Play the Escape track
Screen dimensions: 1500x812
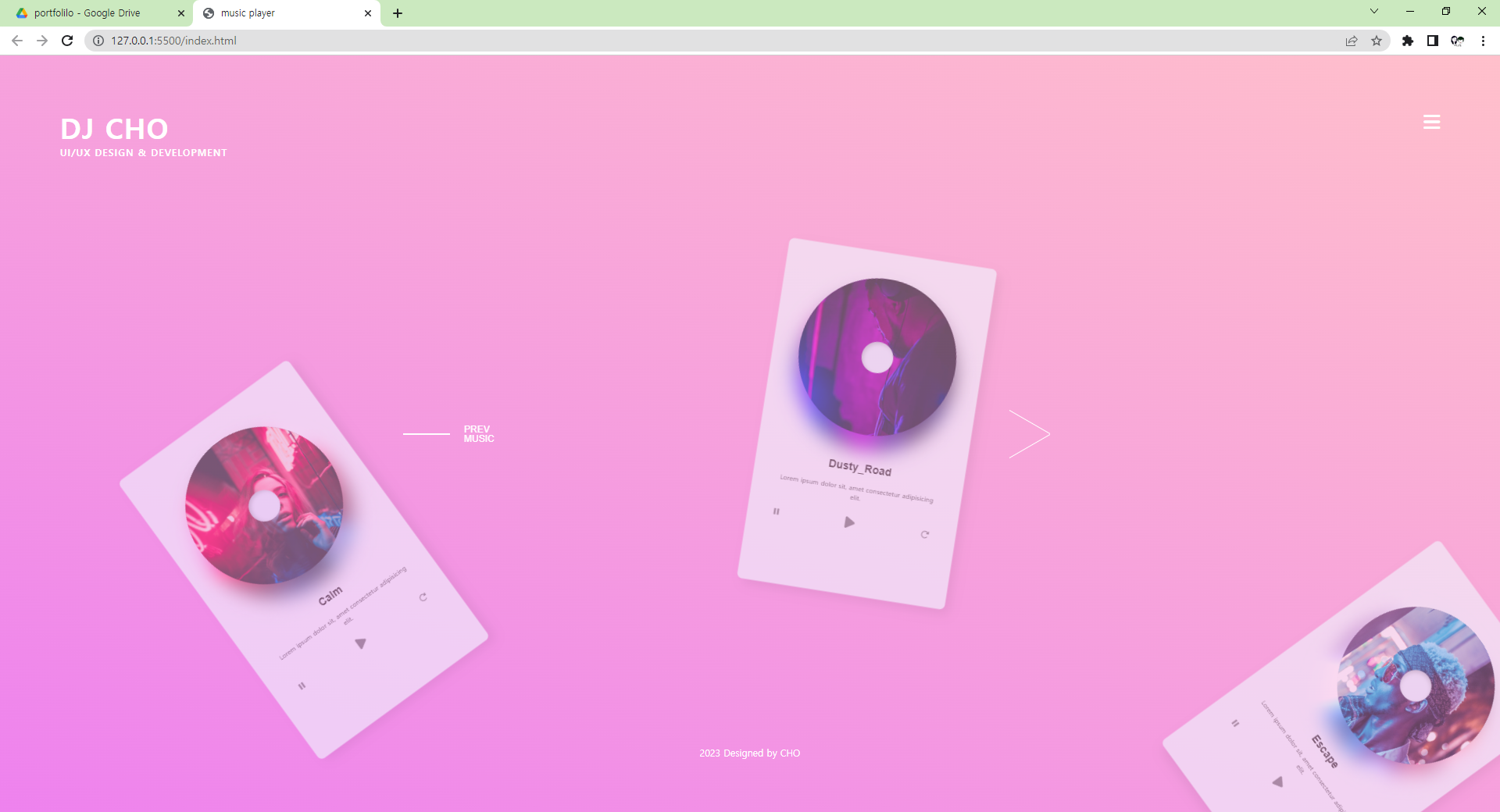(x=1277, y=782)
